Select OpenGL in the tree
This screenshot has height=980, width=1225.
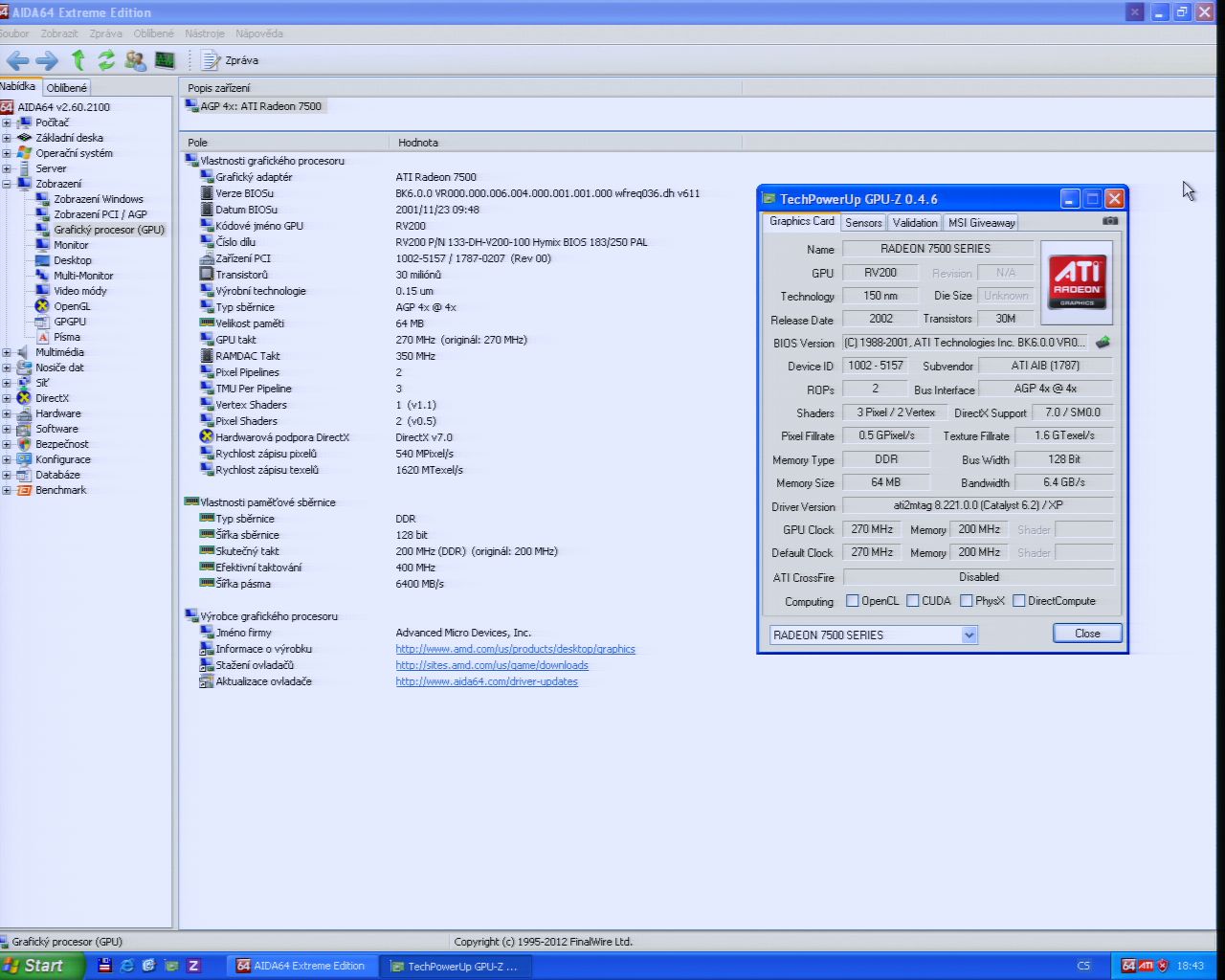72,306
